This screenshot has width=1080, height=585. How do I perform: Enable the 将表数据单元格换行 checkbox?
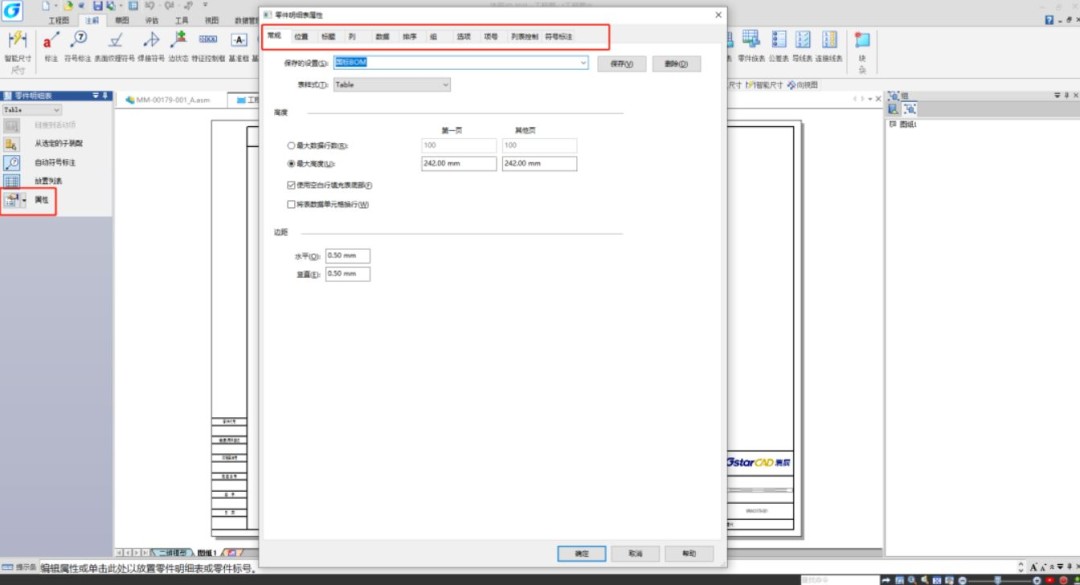[291, 205]
